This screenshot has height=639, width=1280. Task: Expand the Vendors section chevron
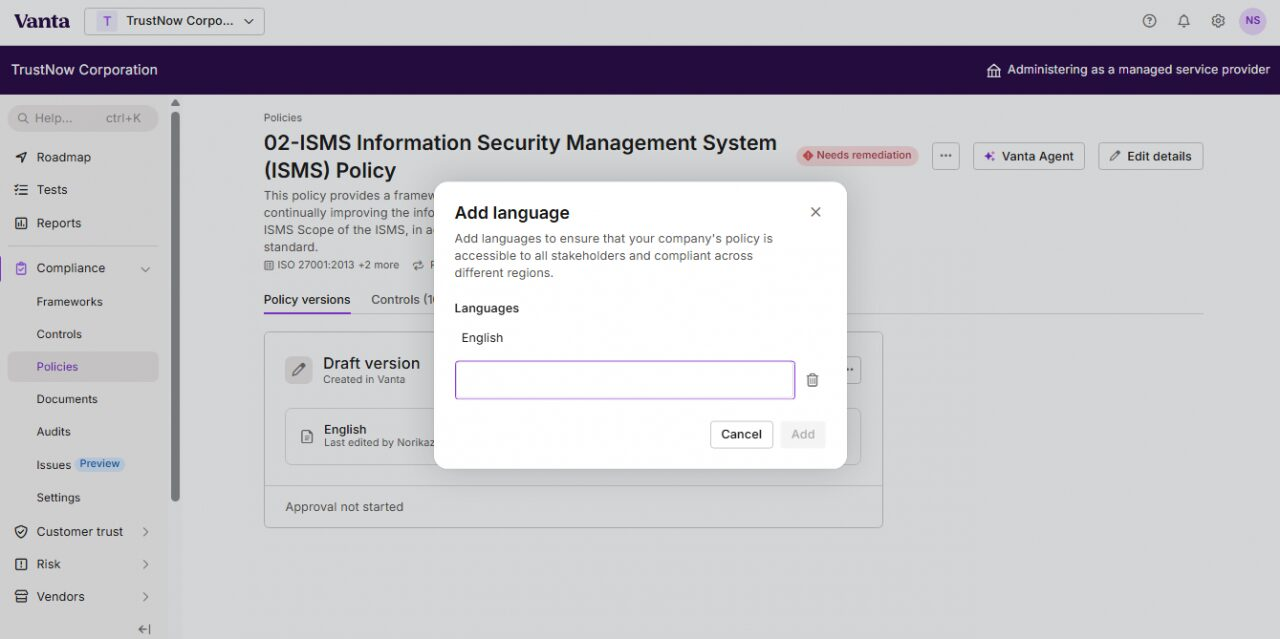coord(145,597)
